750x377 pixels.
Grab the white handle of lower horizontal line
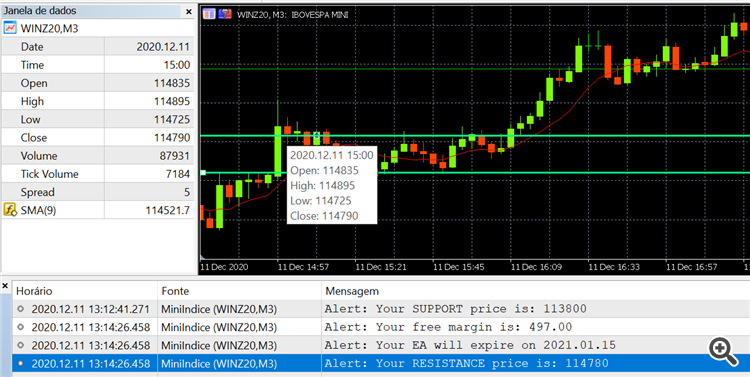pos(203,173)
